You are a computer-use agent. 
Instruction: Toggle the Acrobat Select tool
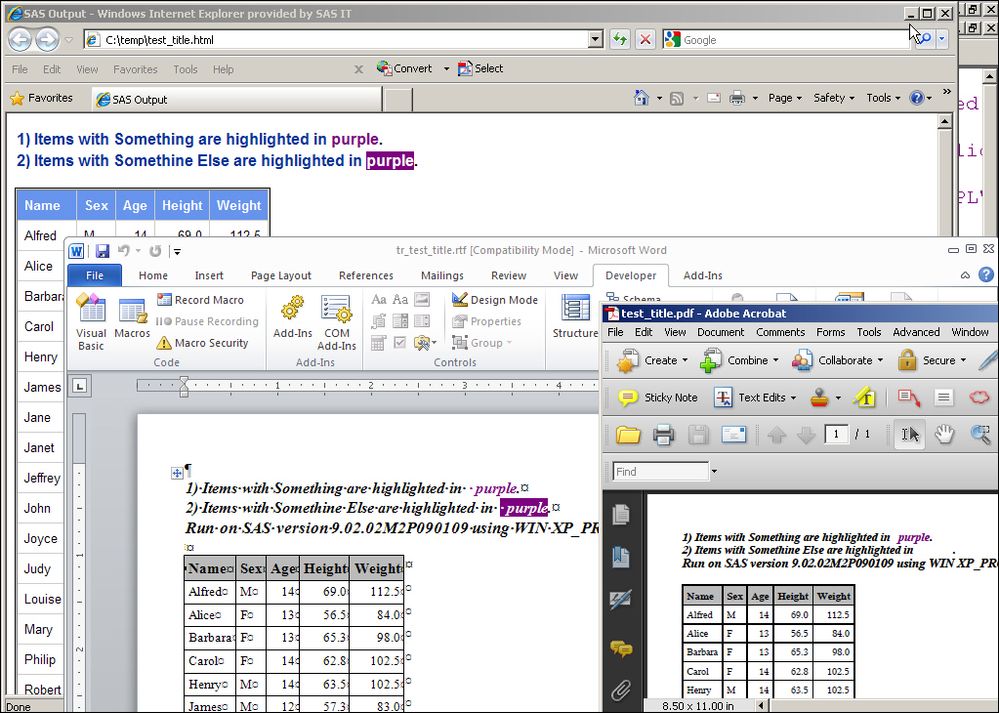909,434
